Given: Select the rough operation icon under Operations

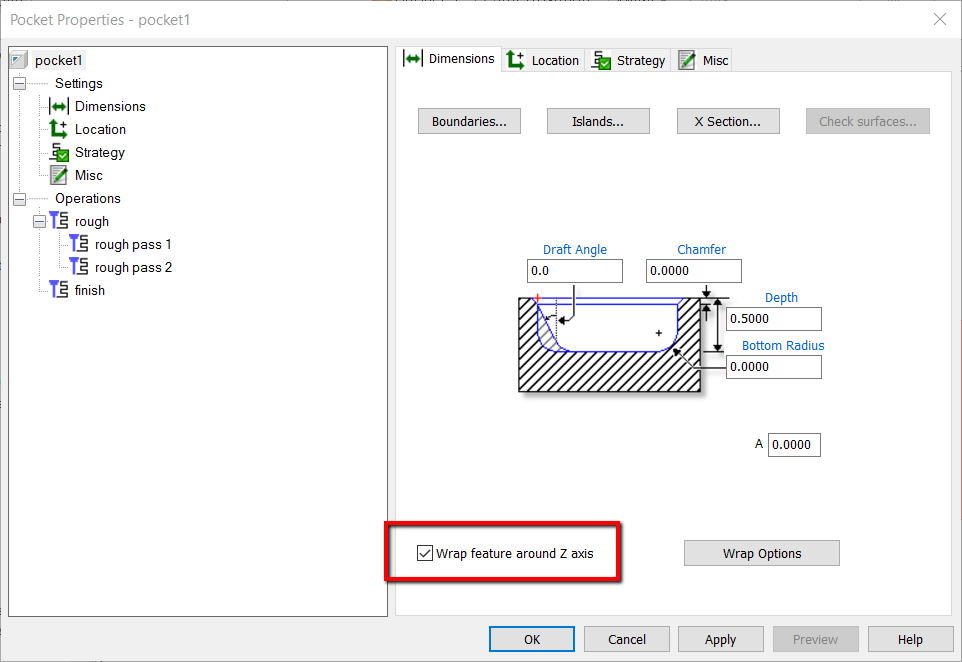Looking at the screenshot, I should pyautogui.click(x=58, y=221).
